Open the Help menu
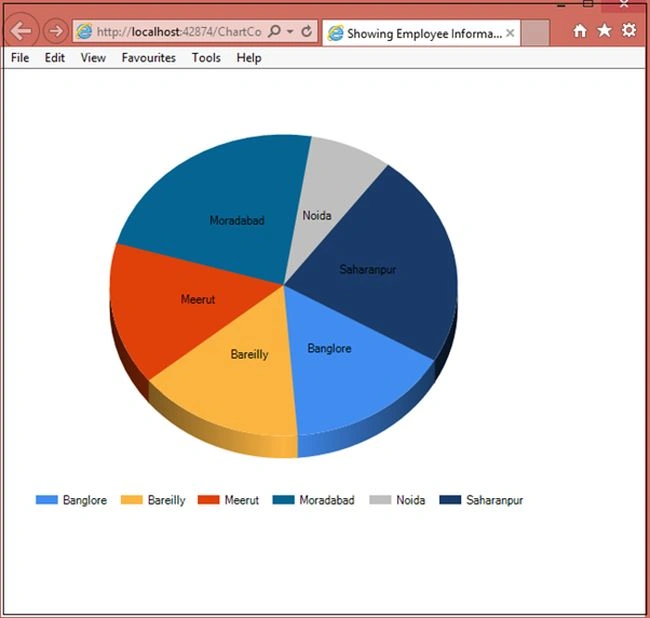650x618 pixels. pos(249,58)
